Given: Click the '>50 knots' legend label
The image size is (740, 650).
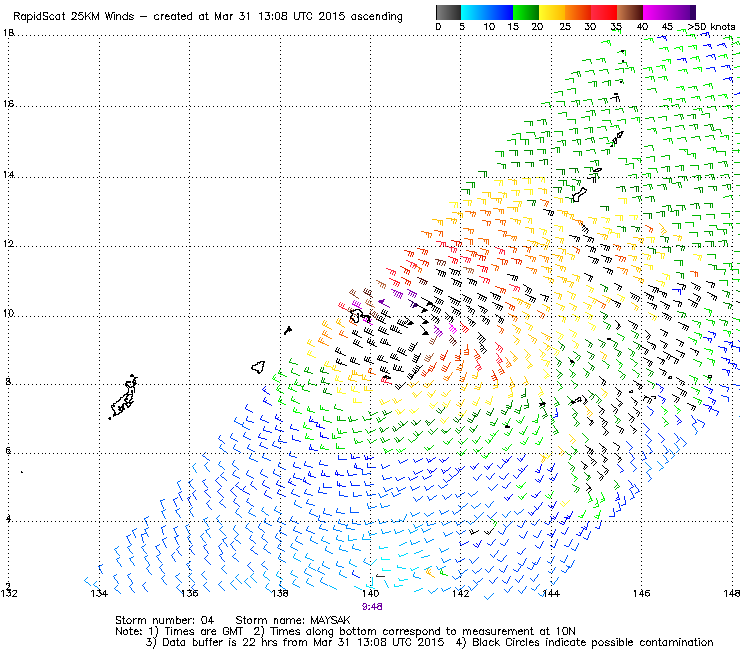Looking at the screenshot, I should pos(711,27).
